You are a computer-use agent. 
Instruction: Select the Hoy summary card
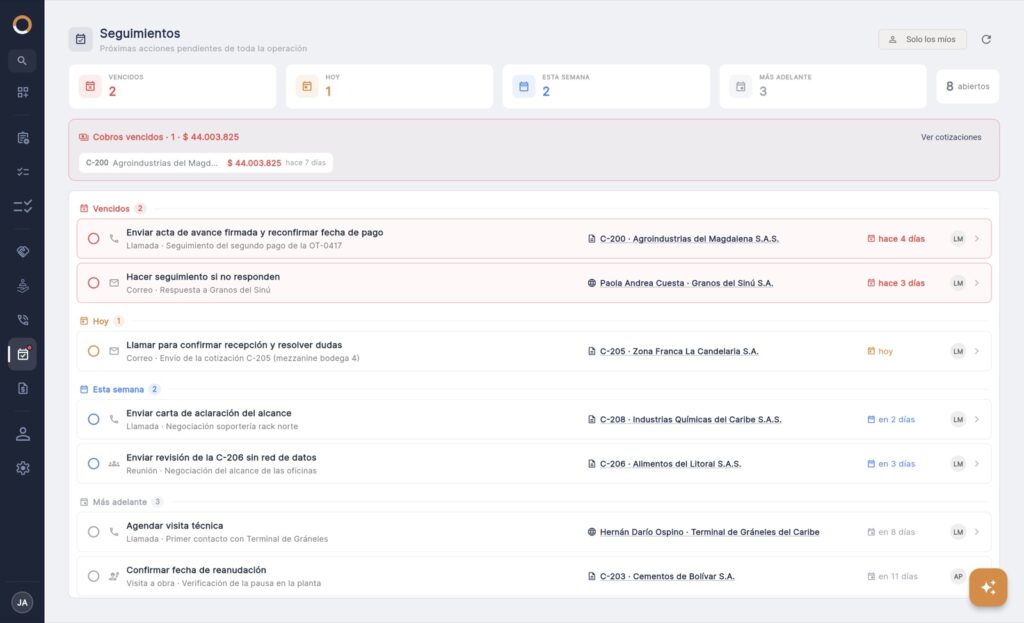389,86
